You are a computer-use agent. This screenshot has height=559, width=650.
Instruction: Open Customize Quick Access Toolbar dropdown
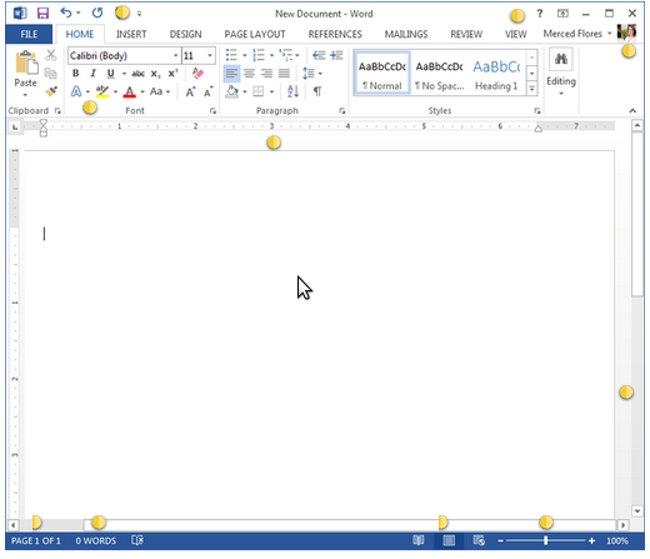pyautogui.click(x=139, y=14)
